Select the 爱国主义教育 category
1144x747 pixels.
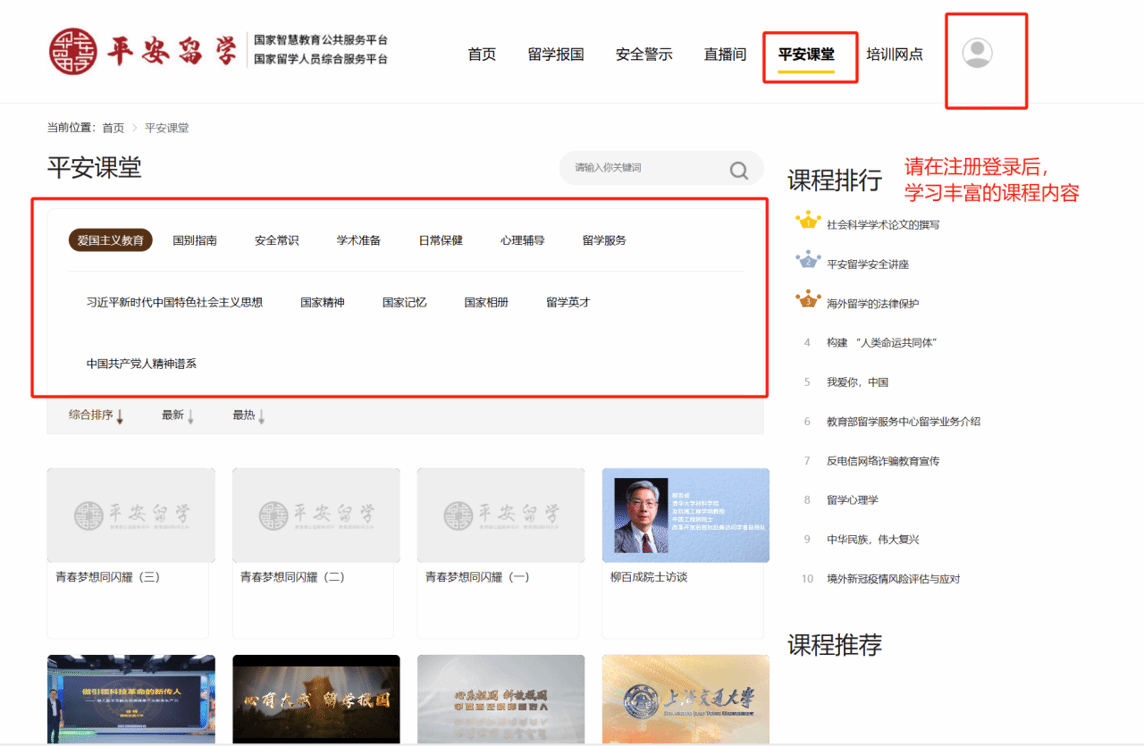click(x=110, y=240)
